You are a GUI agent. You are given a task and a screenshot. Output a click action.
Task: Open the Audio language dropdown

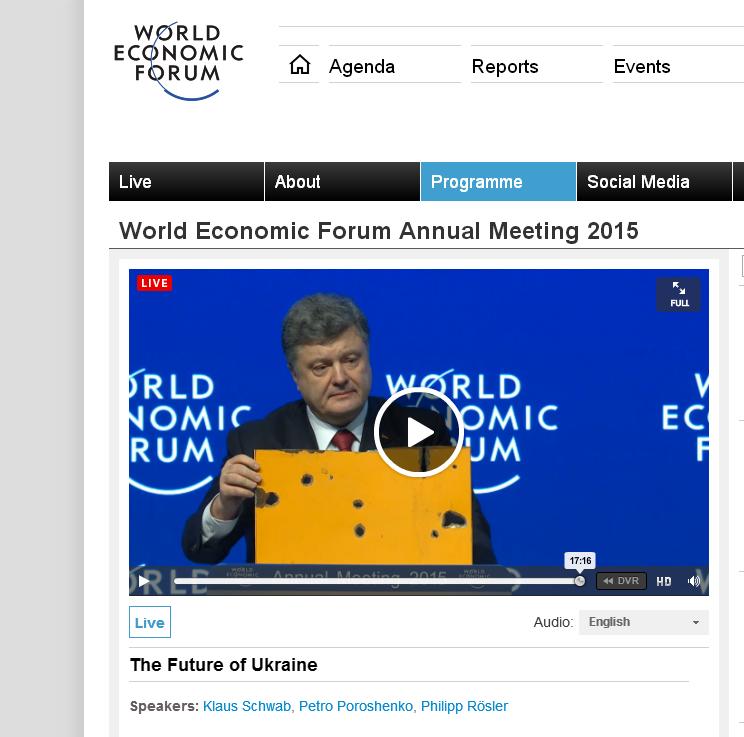pos(644,622)
